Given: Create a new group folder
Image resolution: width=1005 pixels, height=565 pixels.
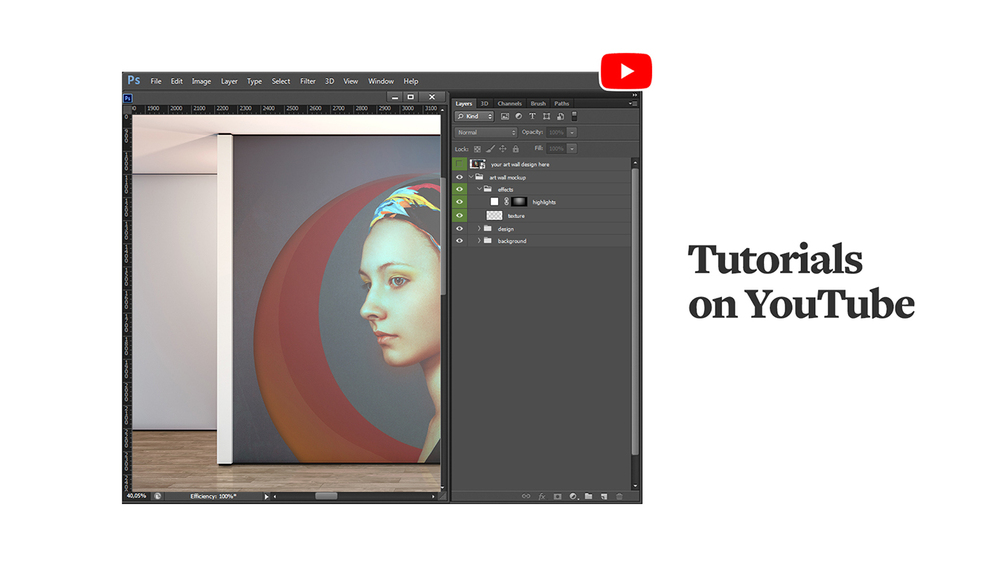Looking at the screenshot, I should pyautogui.click(x=588, y=496).
